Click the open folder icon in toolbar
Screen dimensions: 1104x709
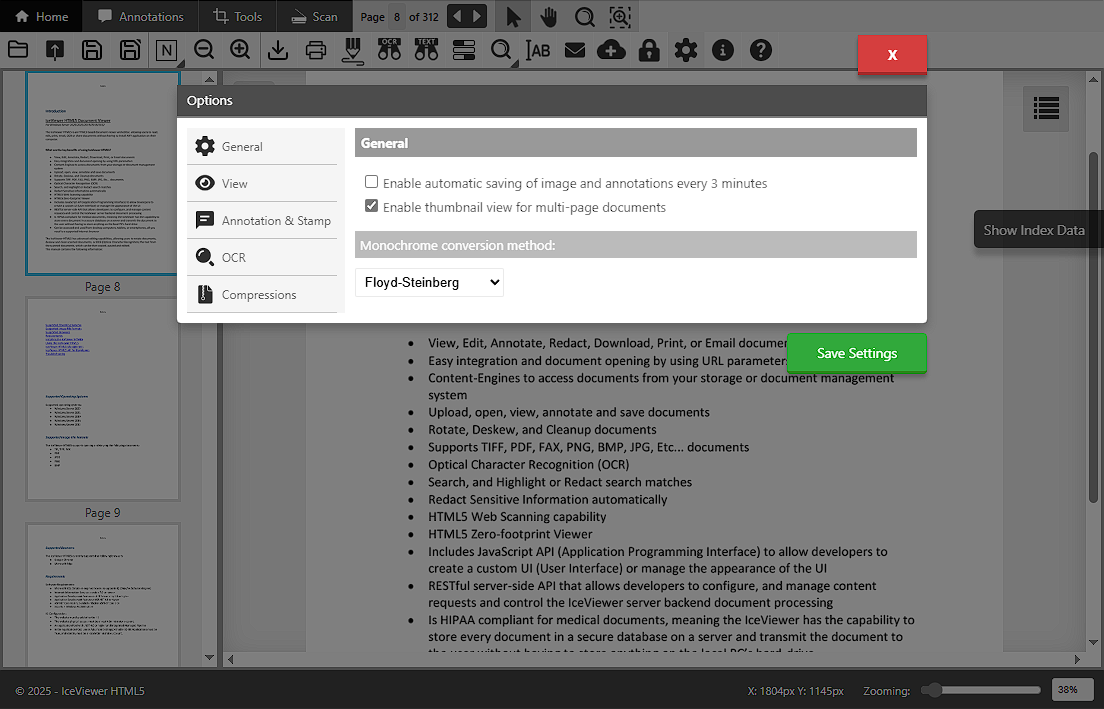(x=17, y=50)
